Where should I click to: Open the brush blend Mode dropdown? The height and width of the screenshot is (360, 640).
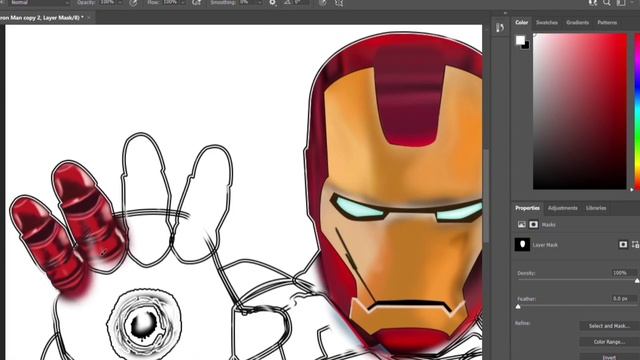[39, 2]
